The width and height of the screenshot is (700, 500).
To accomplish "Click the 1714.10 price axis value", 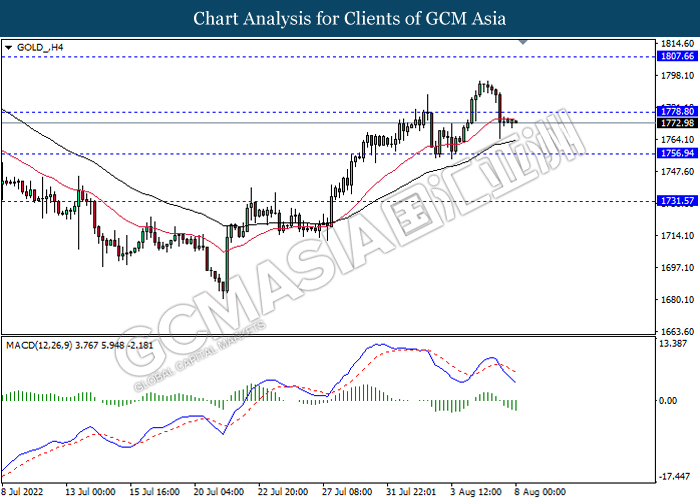I will click(x=677, y=235).
